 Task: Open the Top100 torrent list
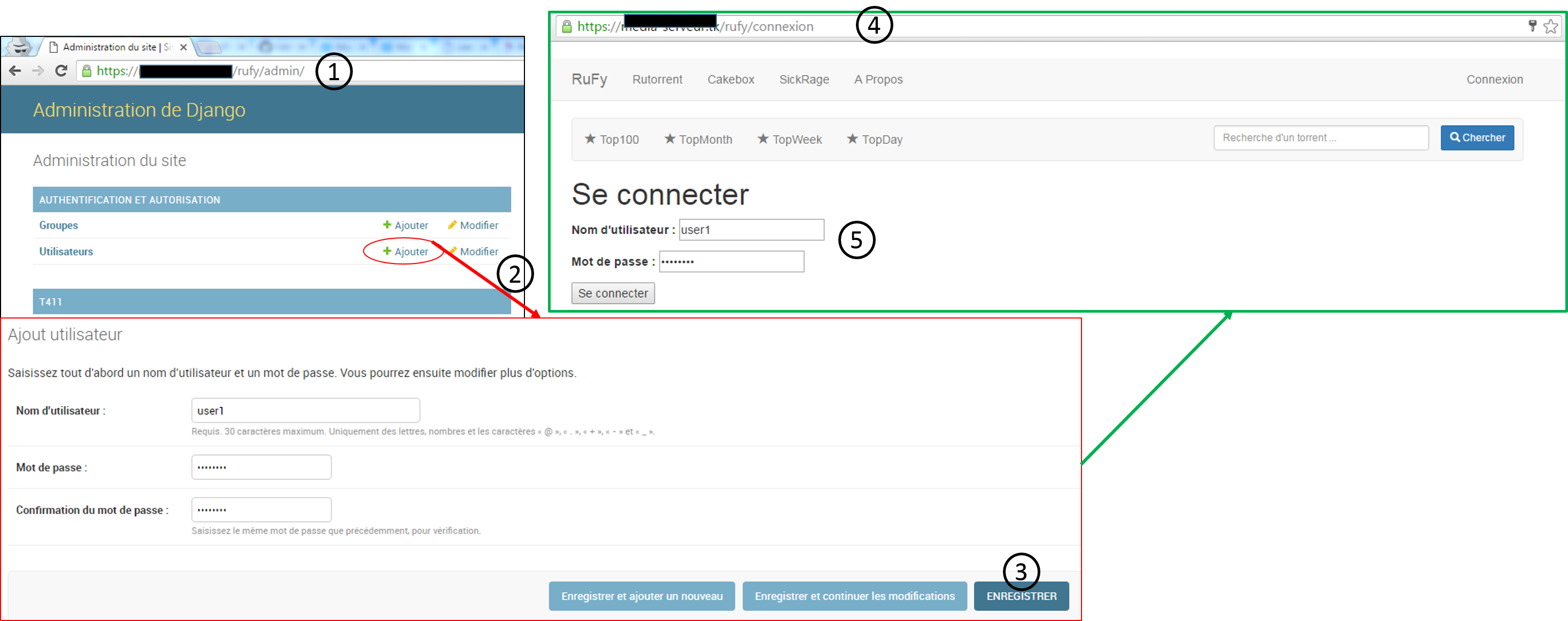coord(612,140)
